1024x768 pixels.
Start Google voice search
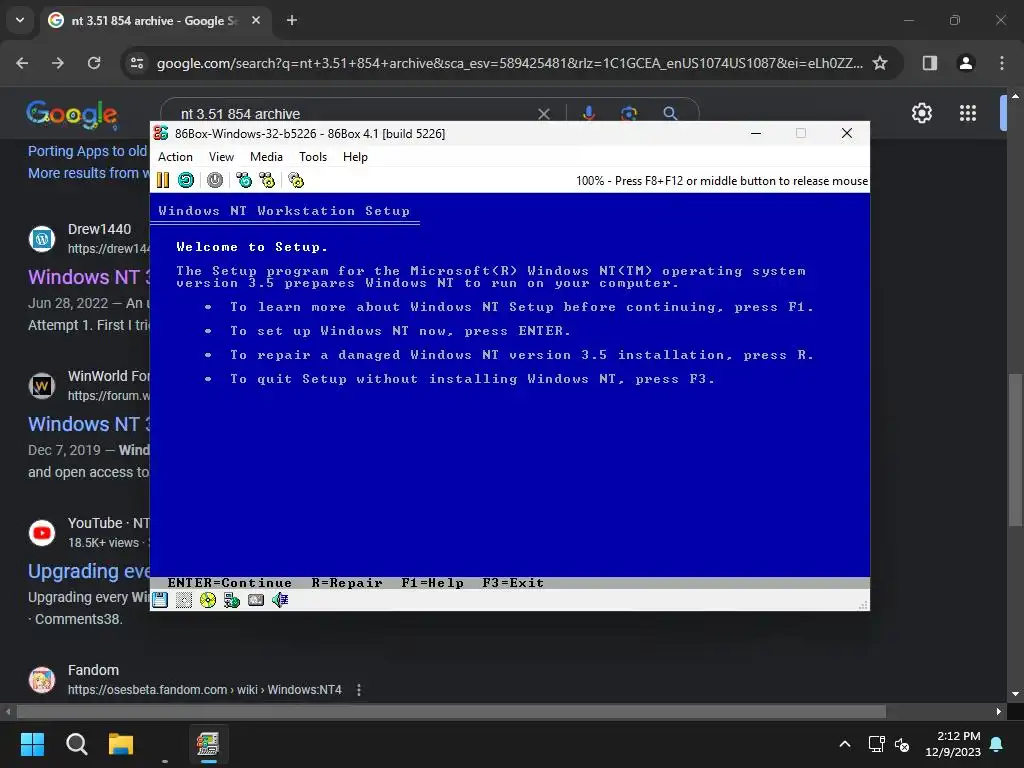588,114
